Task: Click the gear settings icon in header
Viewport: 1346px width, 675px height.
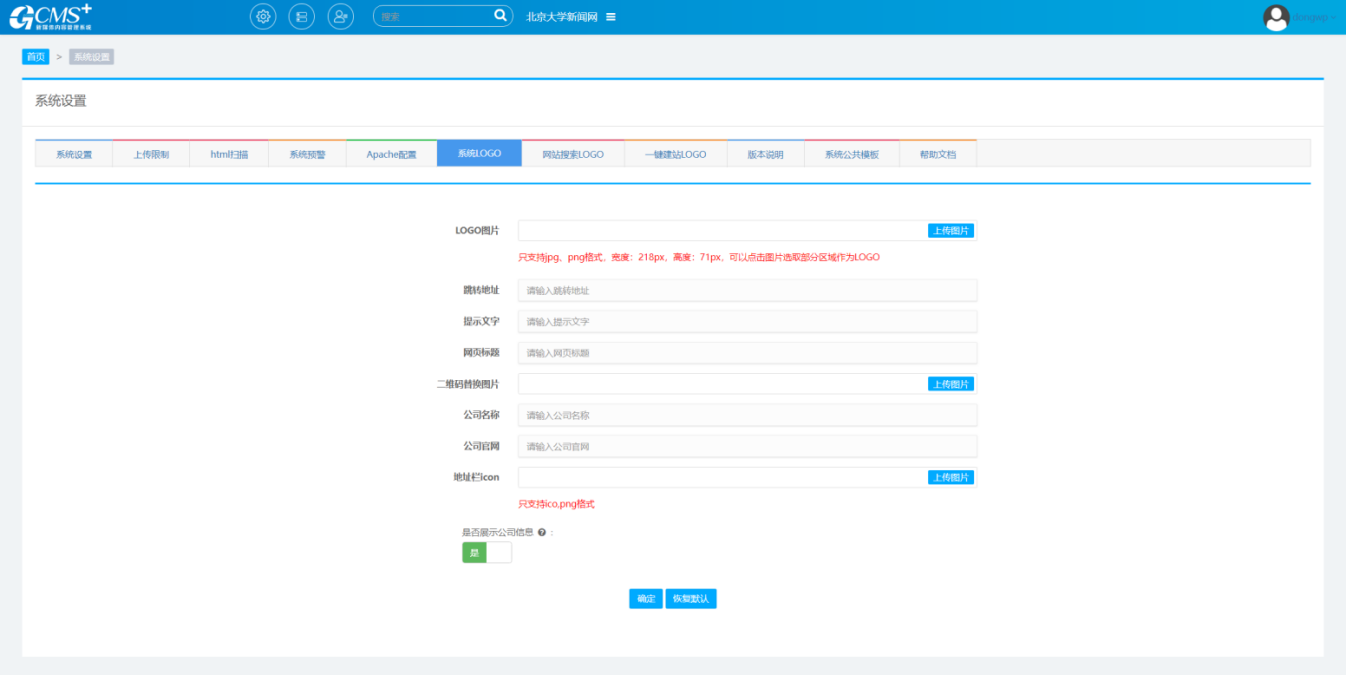Action: pos(263,17)
